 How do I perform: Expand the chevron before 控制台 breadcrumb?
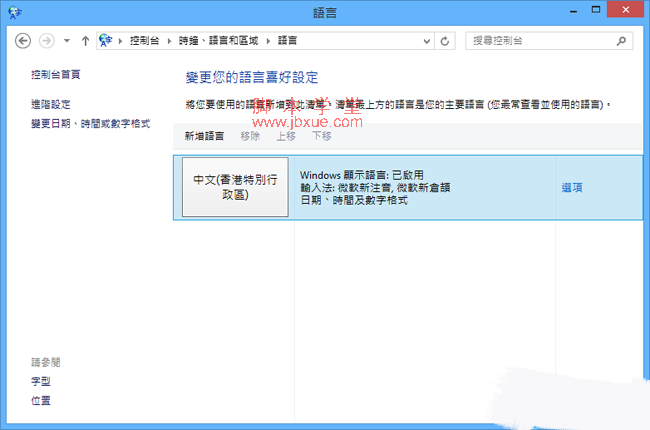click(x=120, y=41)
